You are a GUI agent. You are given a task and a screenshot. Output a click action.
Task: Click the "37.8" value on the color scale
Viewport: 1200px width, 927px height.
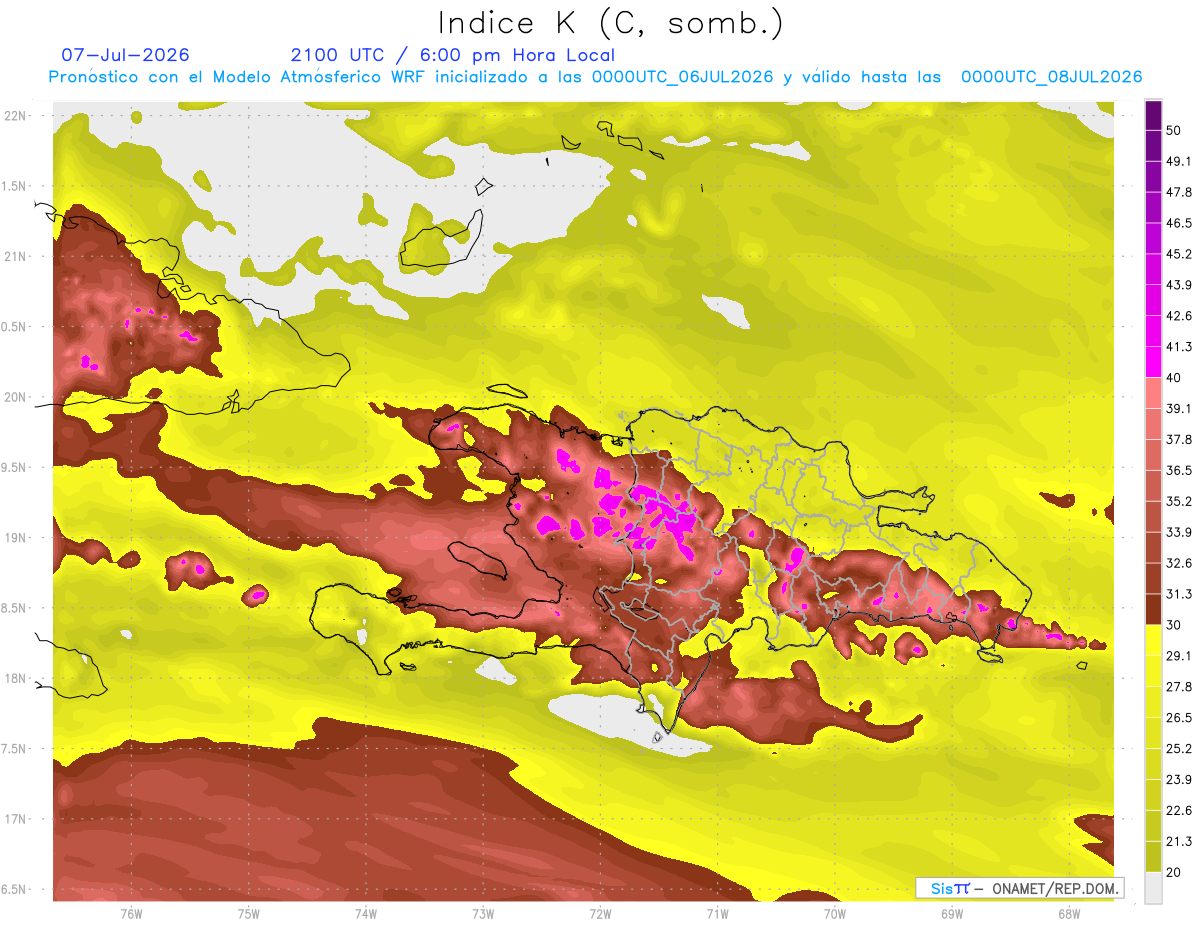click(x=1179, y=439)
